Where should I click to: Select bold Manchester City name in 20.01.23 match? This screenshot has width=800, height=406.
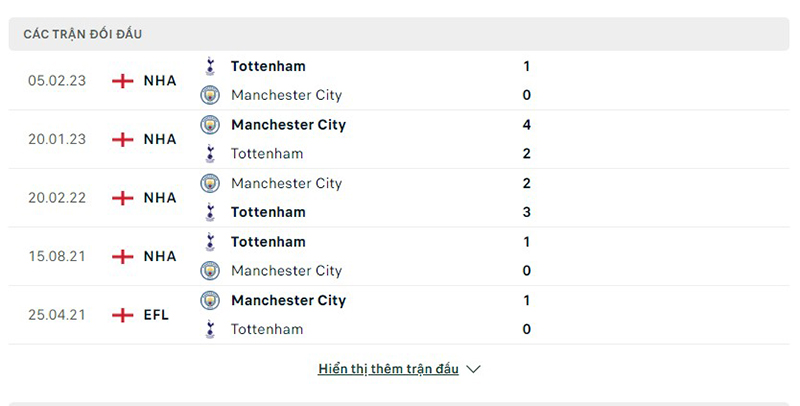pos(288,125)
